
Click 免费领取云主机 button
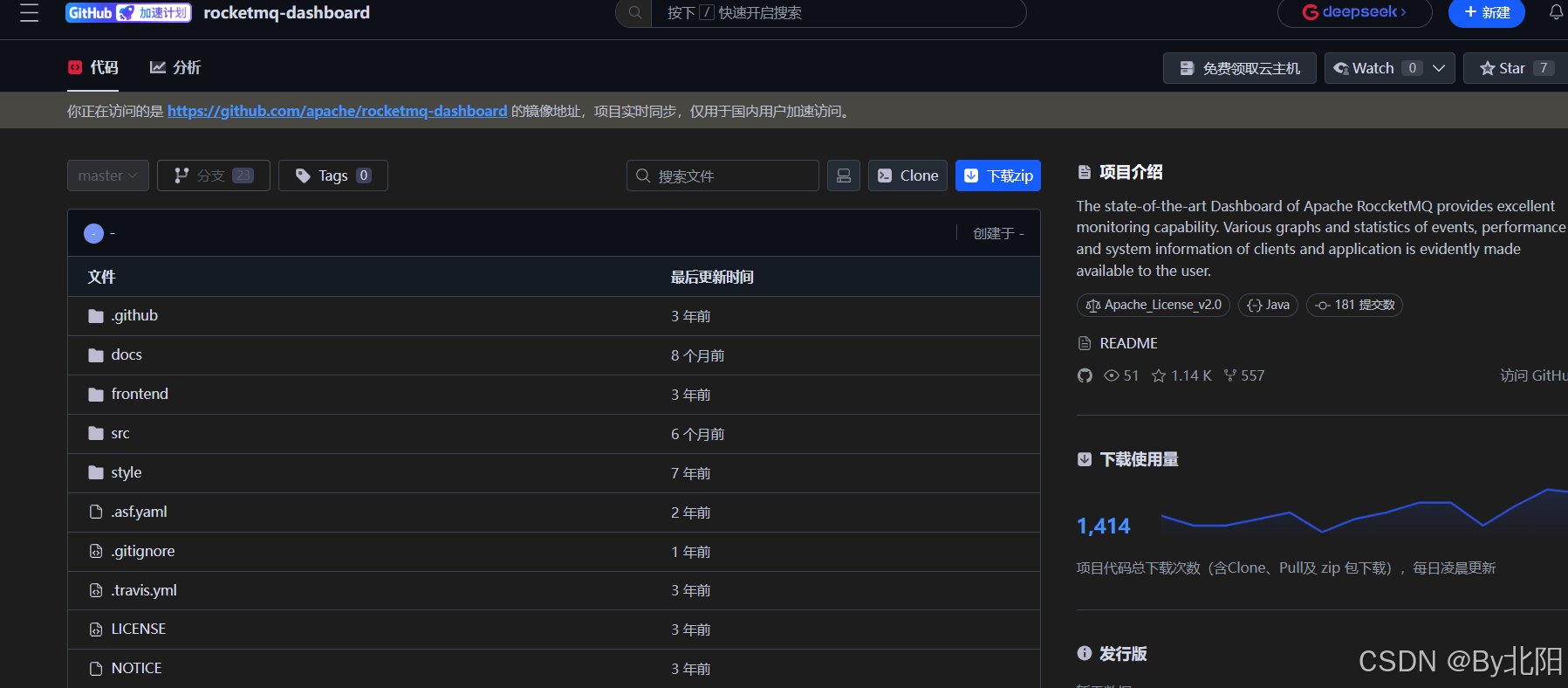(1239, 68)
